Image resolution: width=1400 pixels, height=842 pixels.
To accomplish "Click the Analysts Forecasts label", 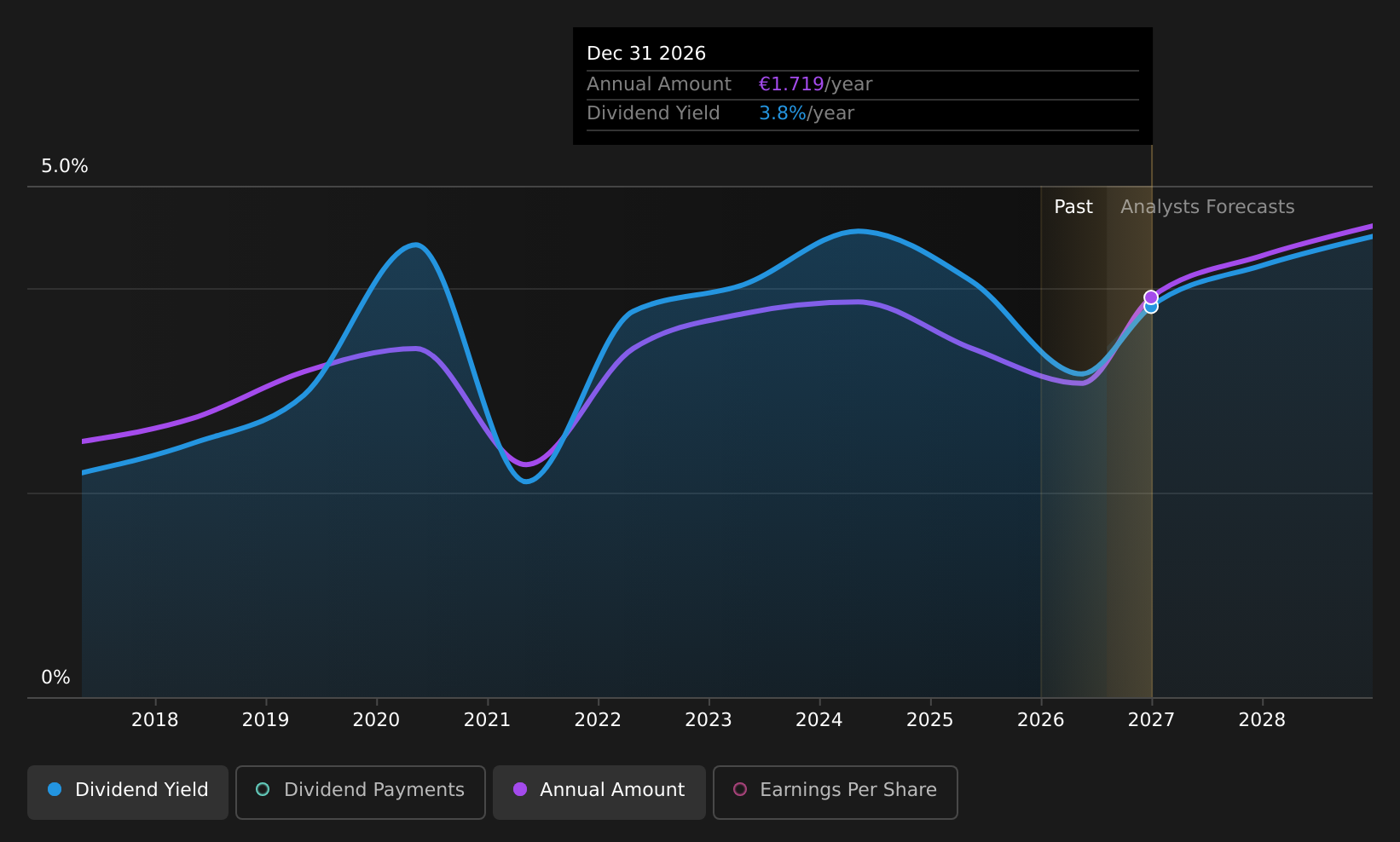I will [1207, 207].
